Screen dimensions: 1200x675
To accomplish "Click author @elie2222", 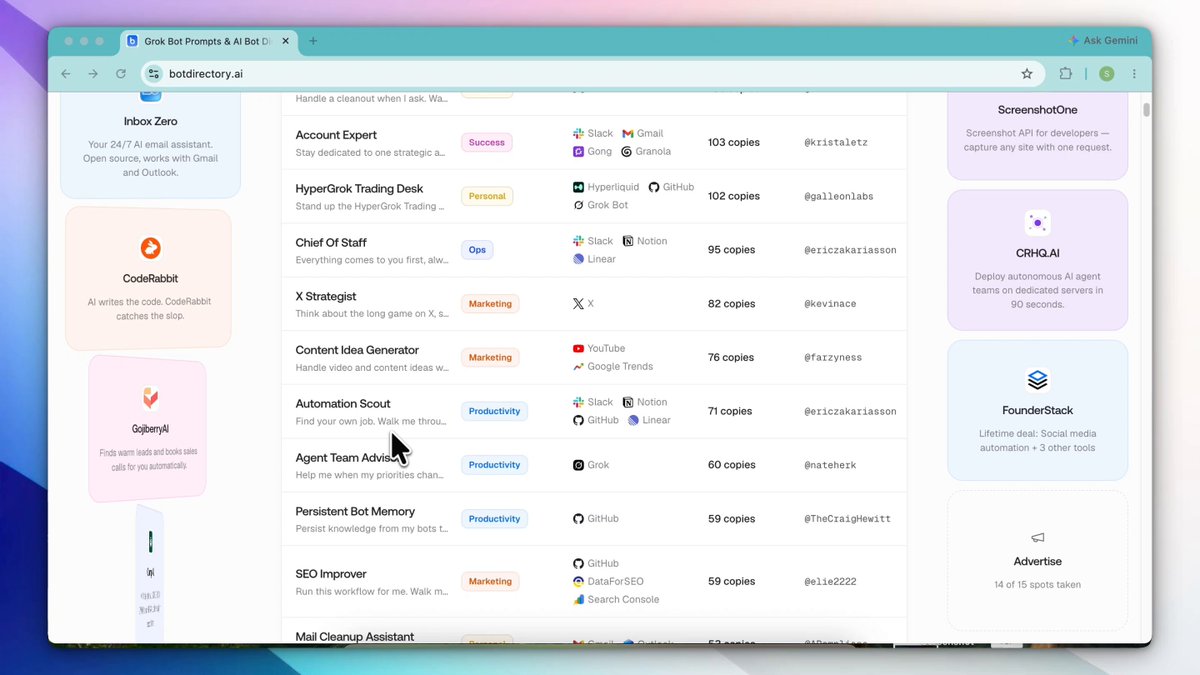I will [830, 581].
